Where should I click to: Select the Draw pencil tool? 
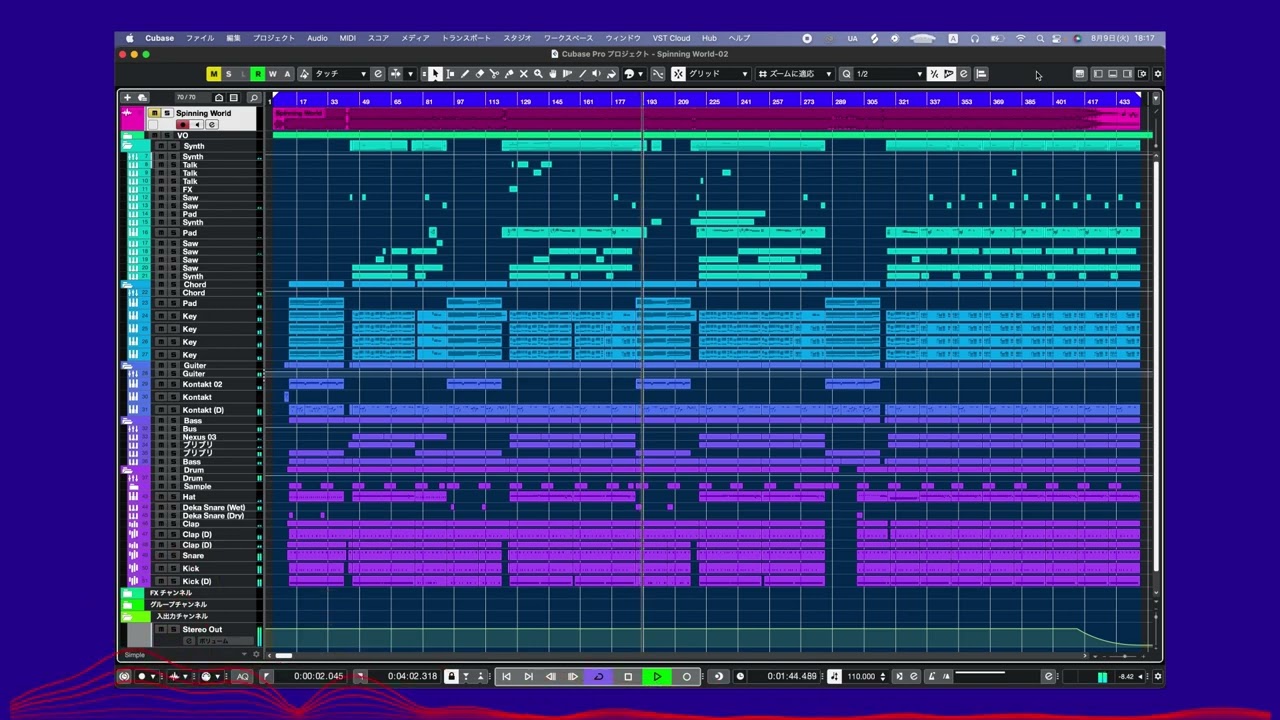pyautogui.click(x=465, y=74)
